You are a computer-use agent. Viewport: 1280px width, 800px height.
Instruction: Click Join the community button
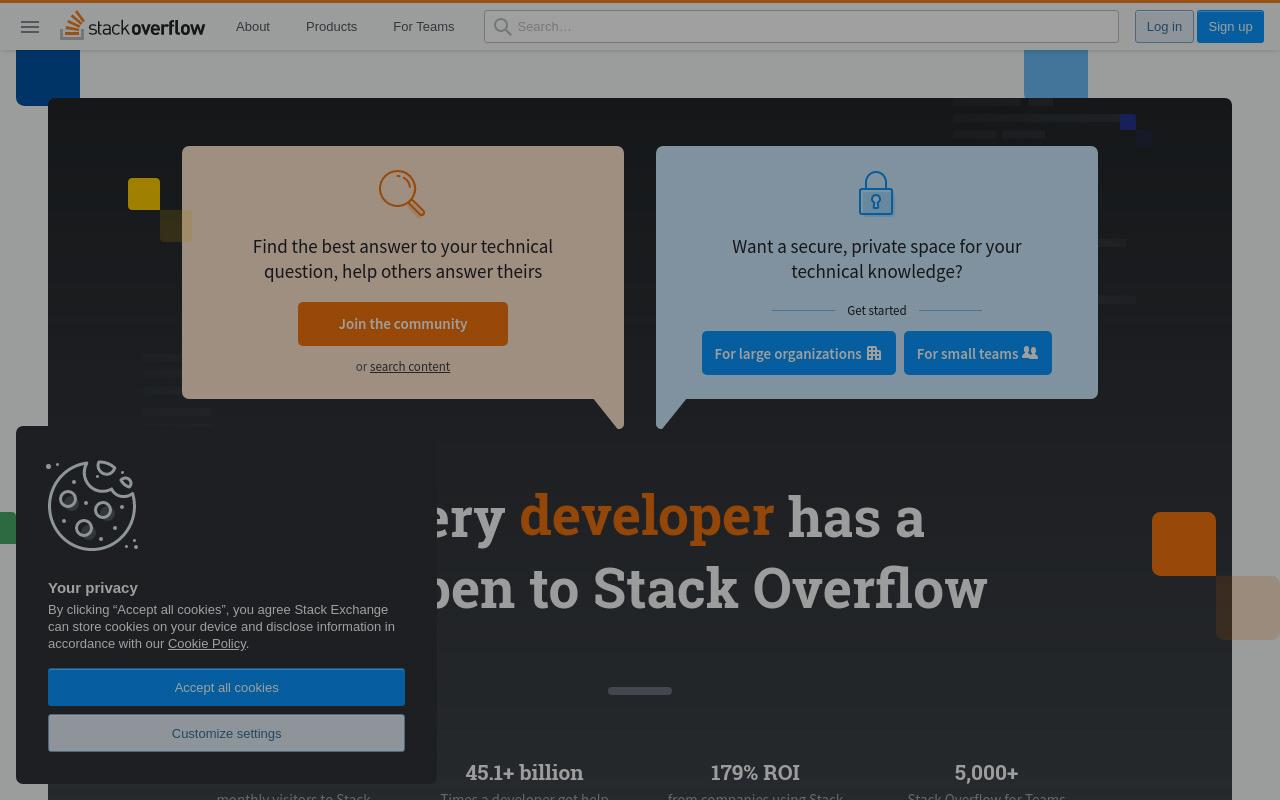(x=403, y=324)
